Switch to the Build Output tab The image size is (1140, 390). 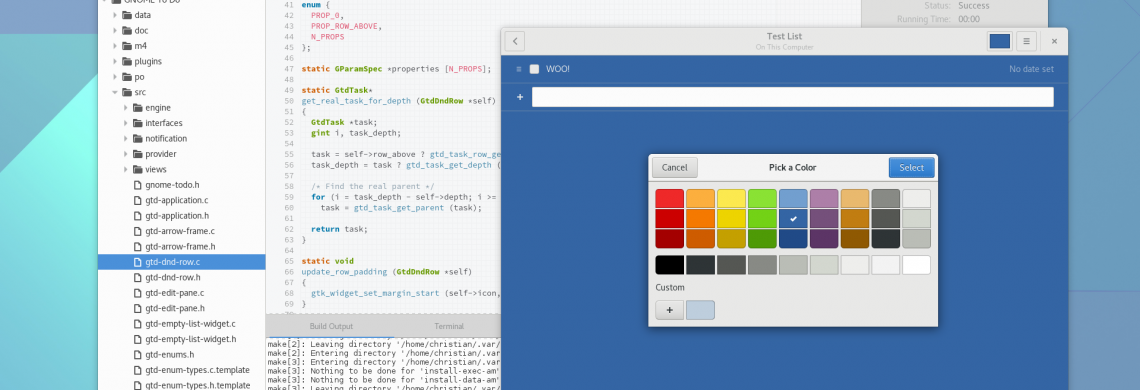pyautogui.click(x=331, y=326)
